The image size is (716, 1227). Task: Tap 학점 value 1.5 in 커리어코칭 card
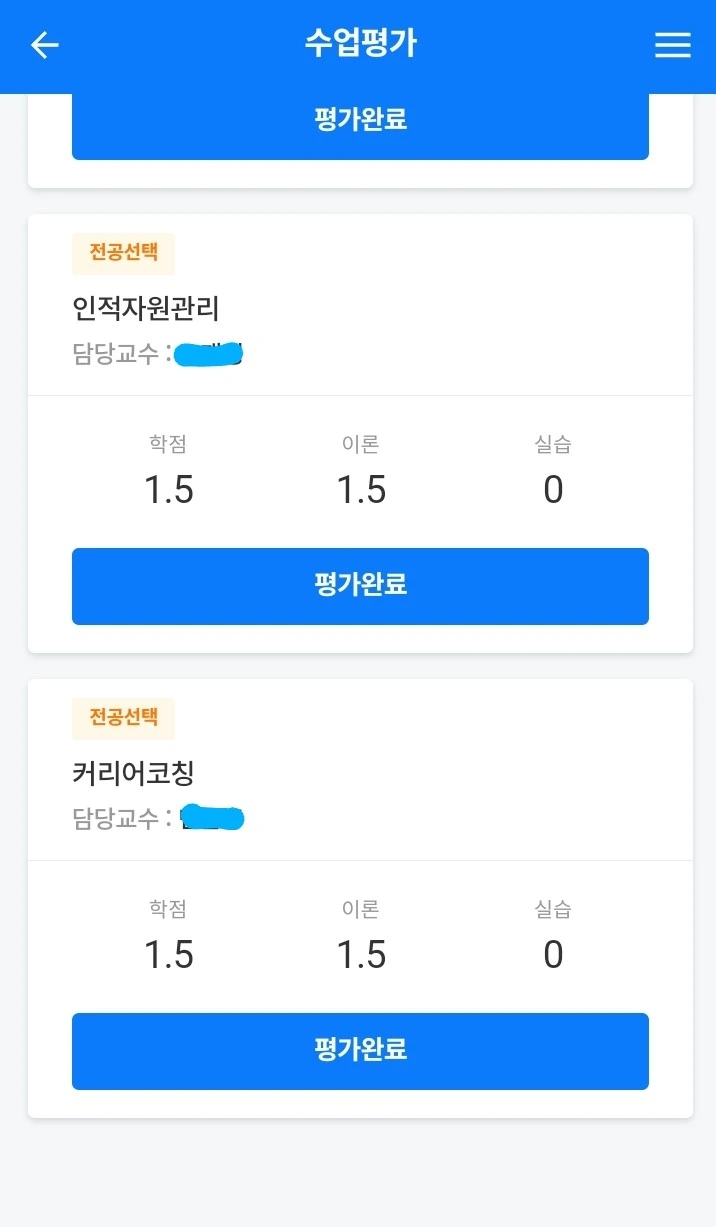168,955
